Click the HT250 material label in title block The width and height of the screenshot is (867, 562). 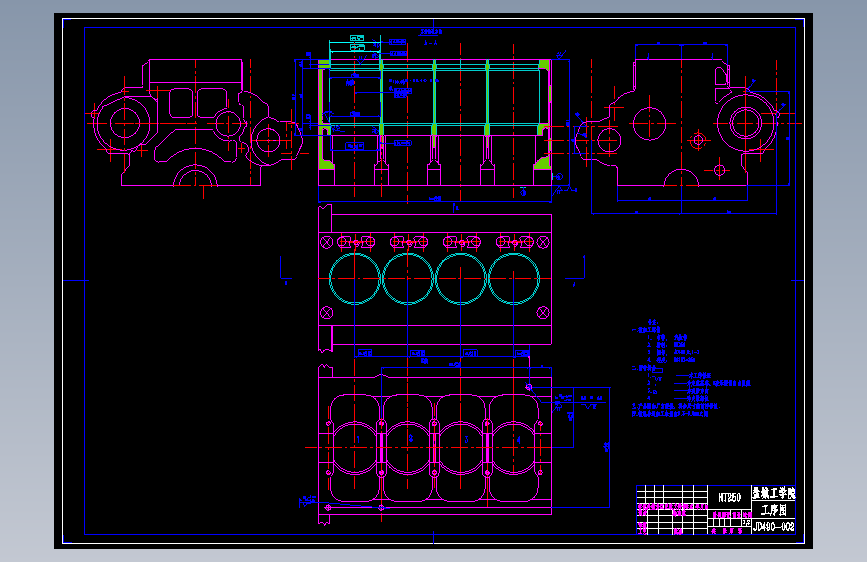(x=729, y=497)
